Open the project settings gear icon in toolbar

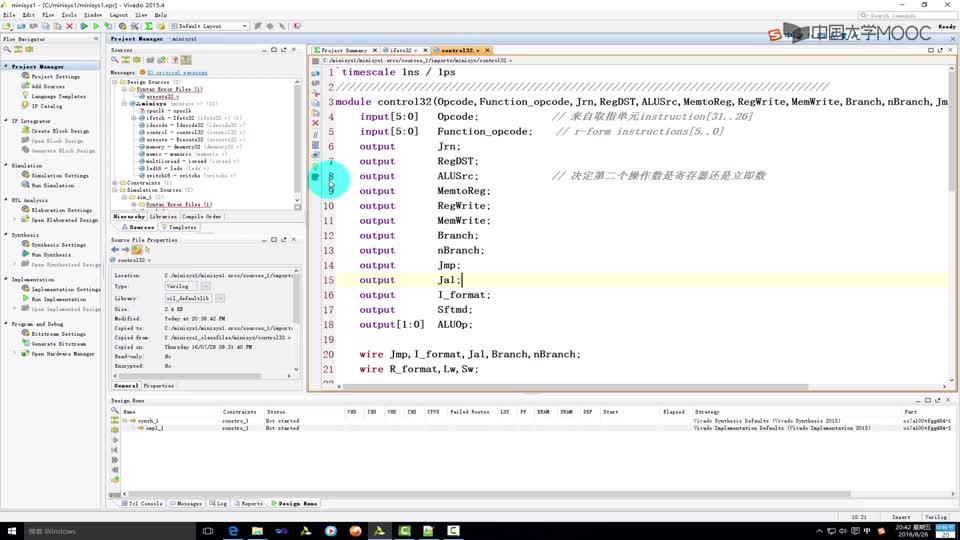122,26
